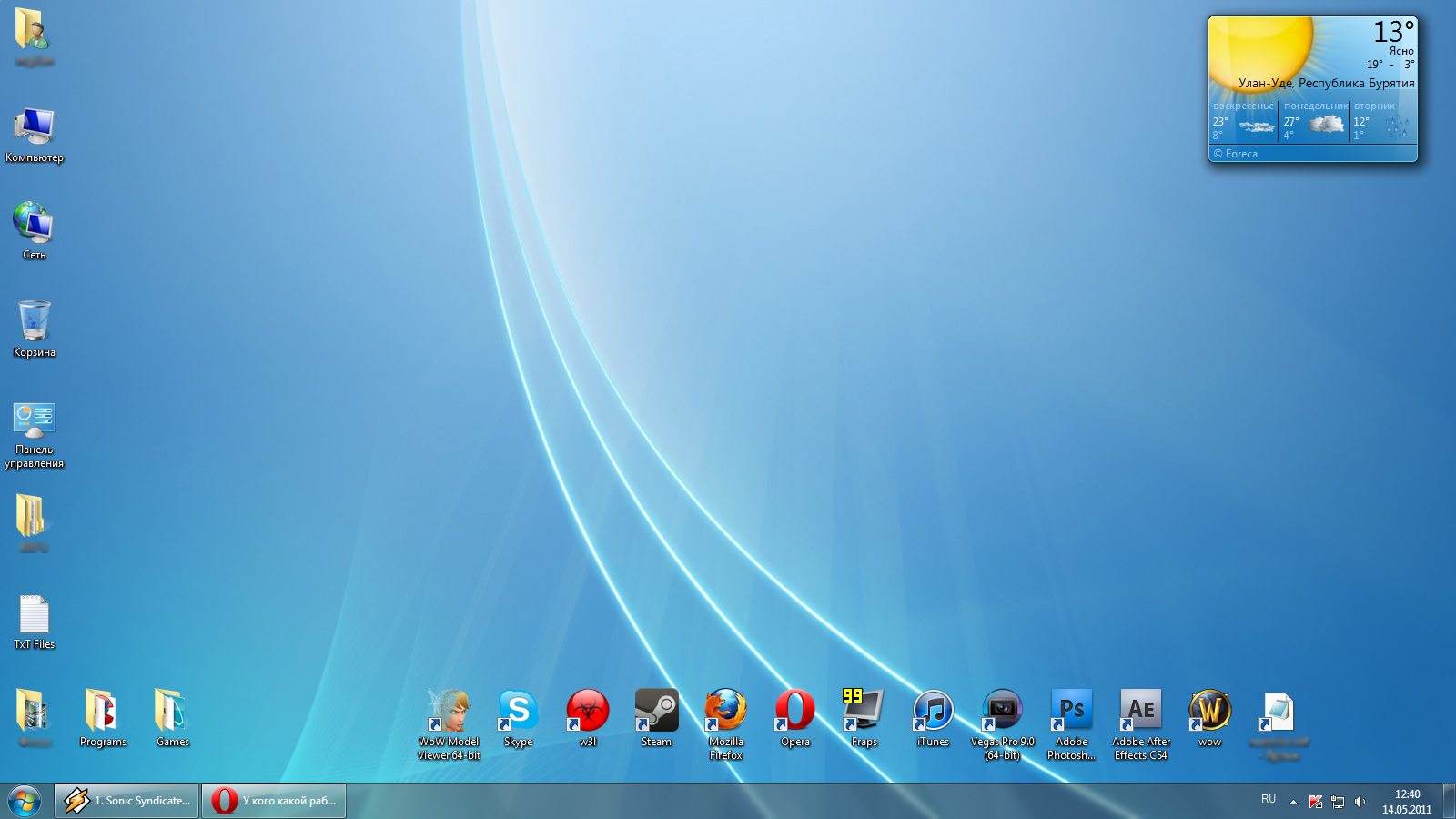Image resolution: width=1456 pixels, height=819 pixels.
Task: Select the WoW Model Viewer icon
Action: [x=450, y=712]
